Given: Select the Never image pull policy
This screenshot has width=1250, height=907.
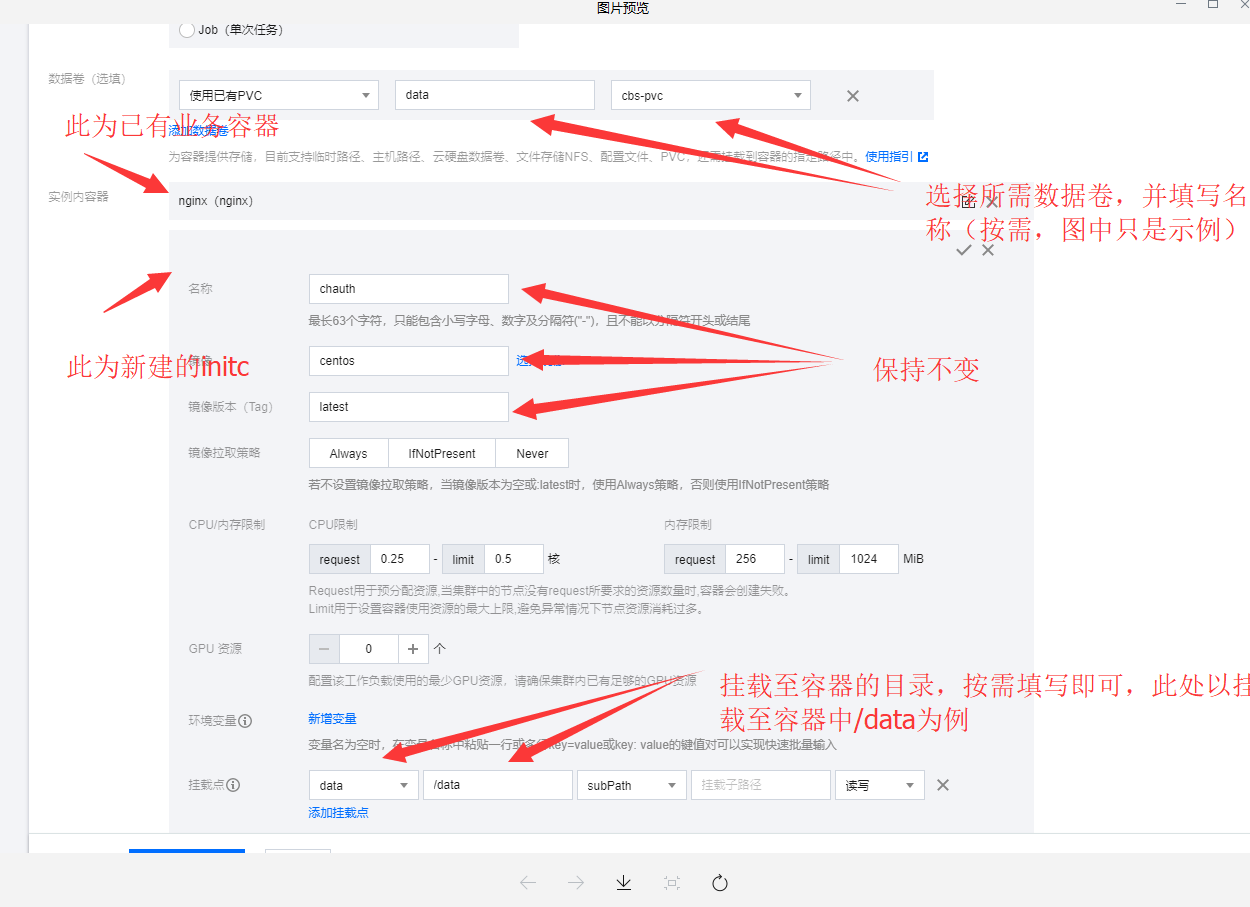Looking at the screenshot, I should [532, 453].
